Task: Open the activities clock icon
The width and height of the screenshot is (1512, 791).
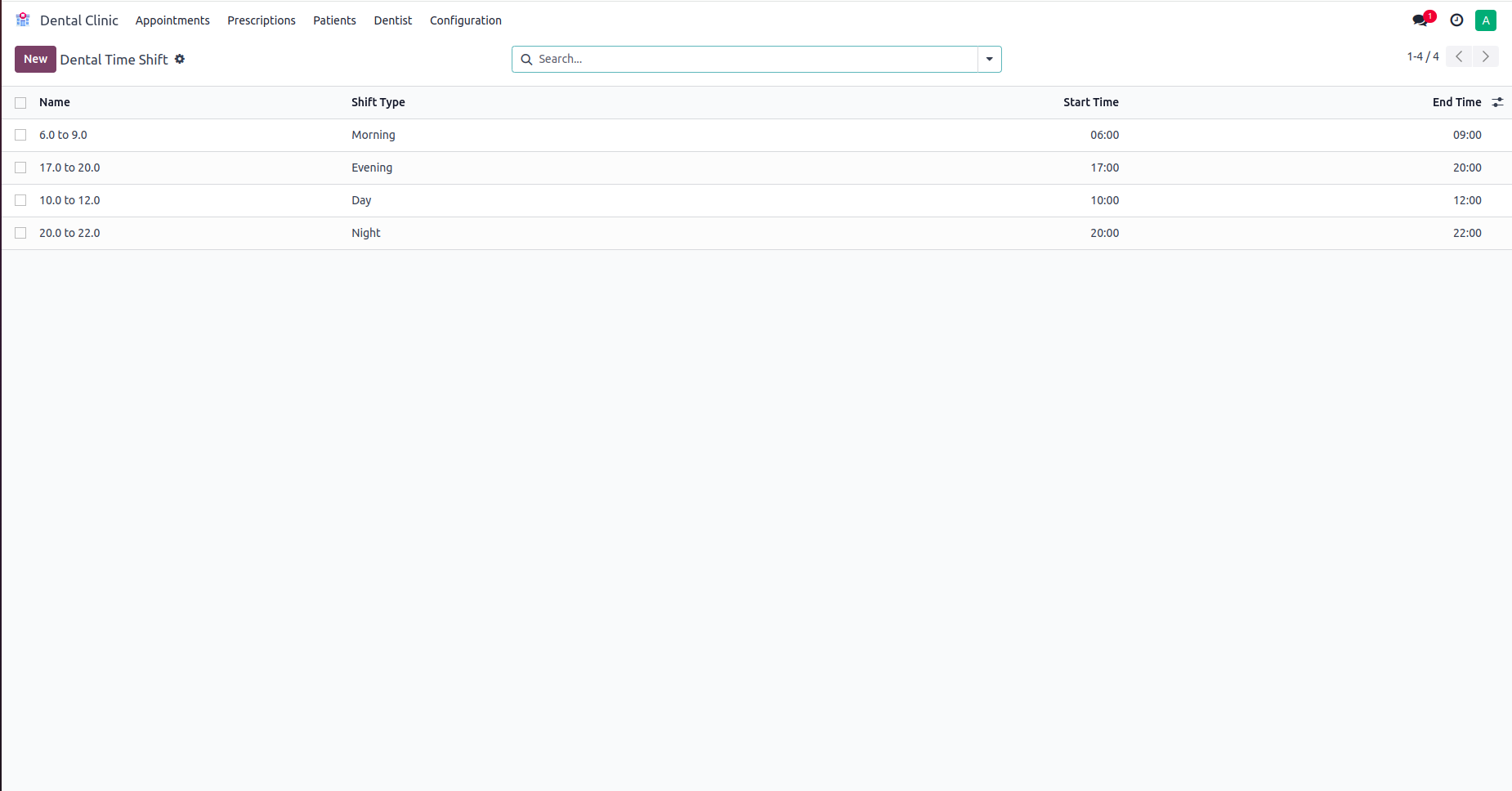Action: [1456, 20]
